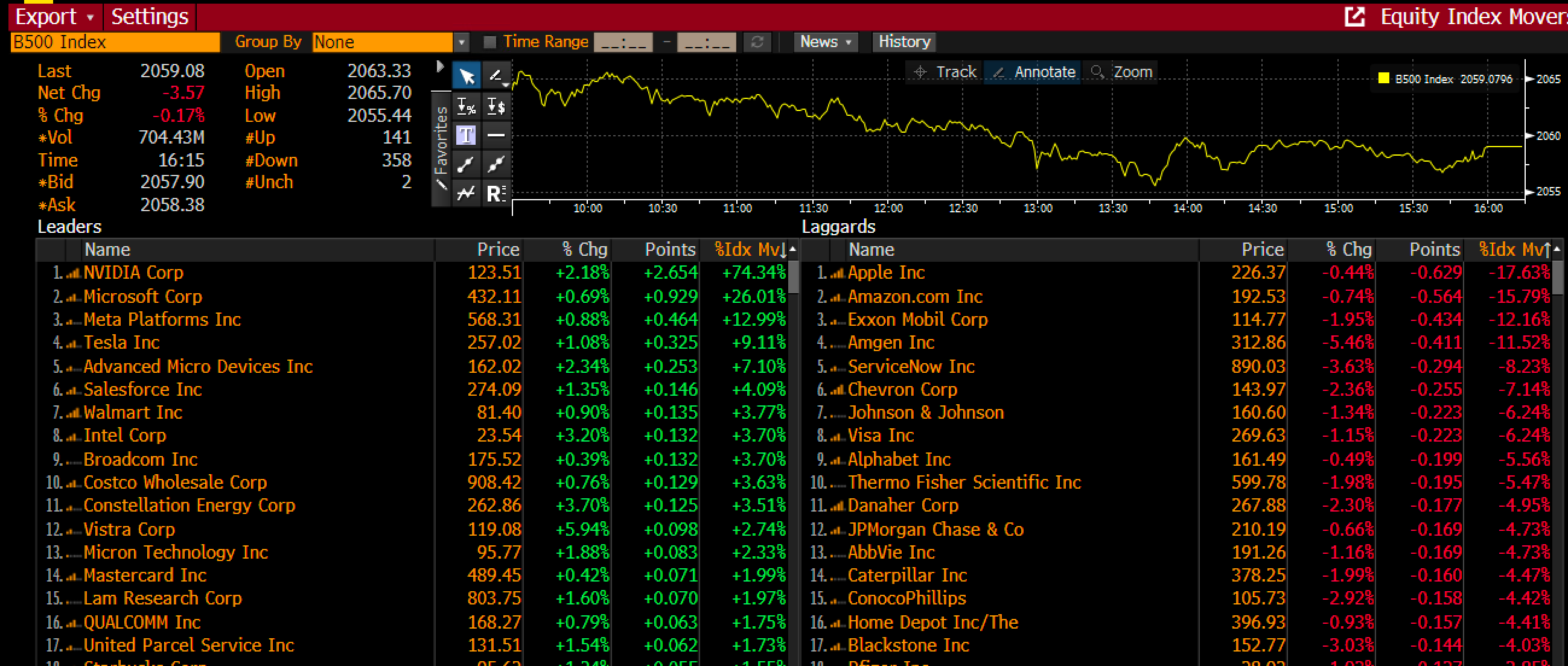Open Thermo Fisher Scientific Inc row
1568x666 pixels.
click(x=964, y=483)
